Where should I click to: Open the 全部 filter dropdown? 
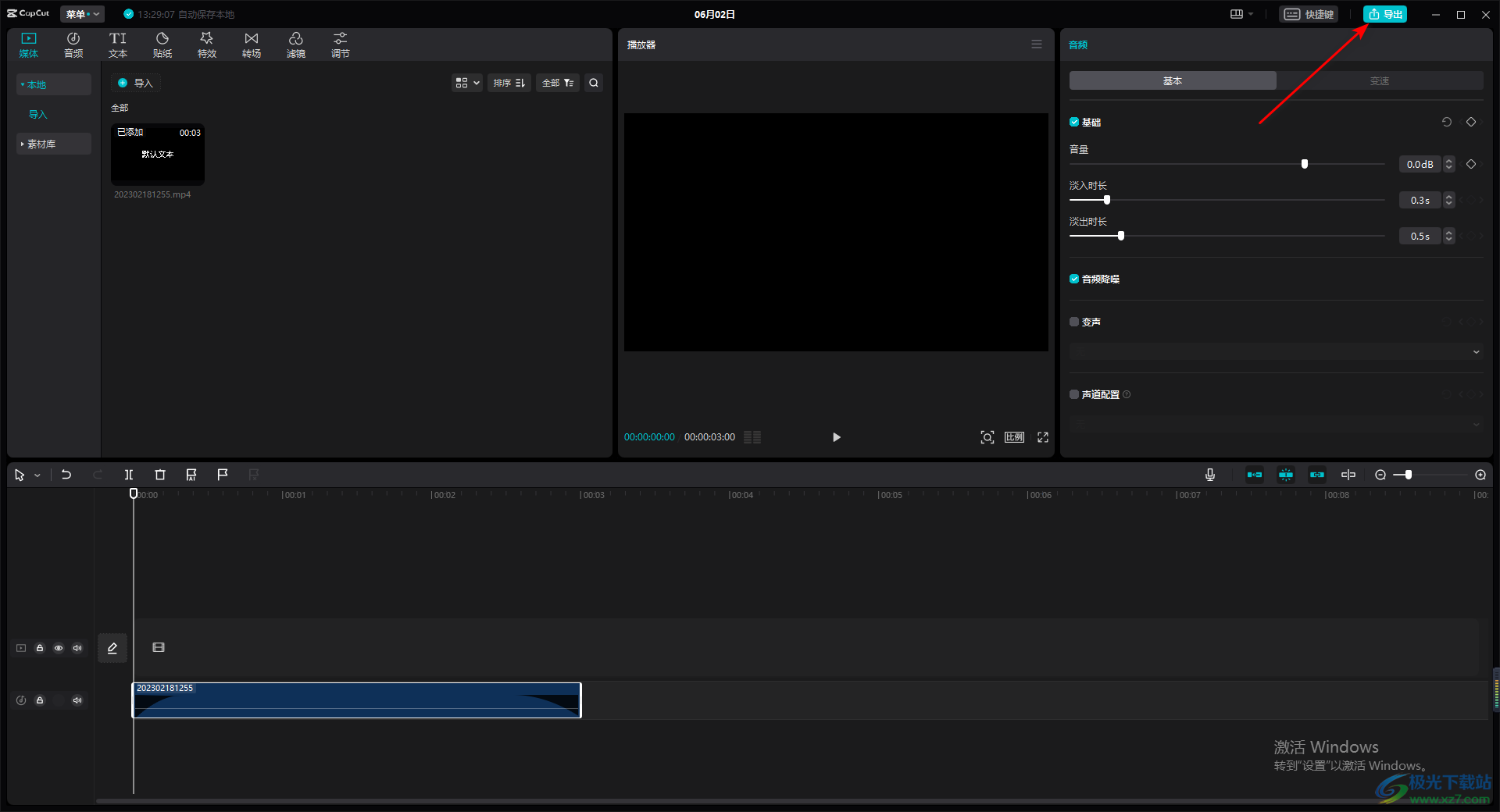click(x=558, y=83)
